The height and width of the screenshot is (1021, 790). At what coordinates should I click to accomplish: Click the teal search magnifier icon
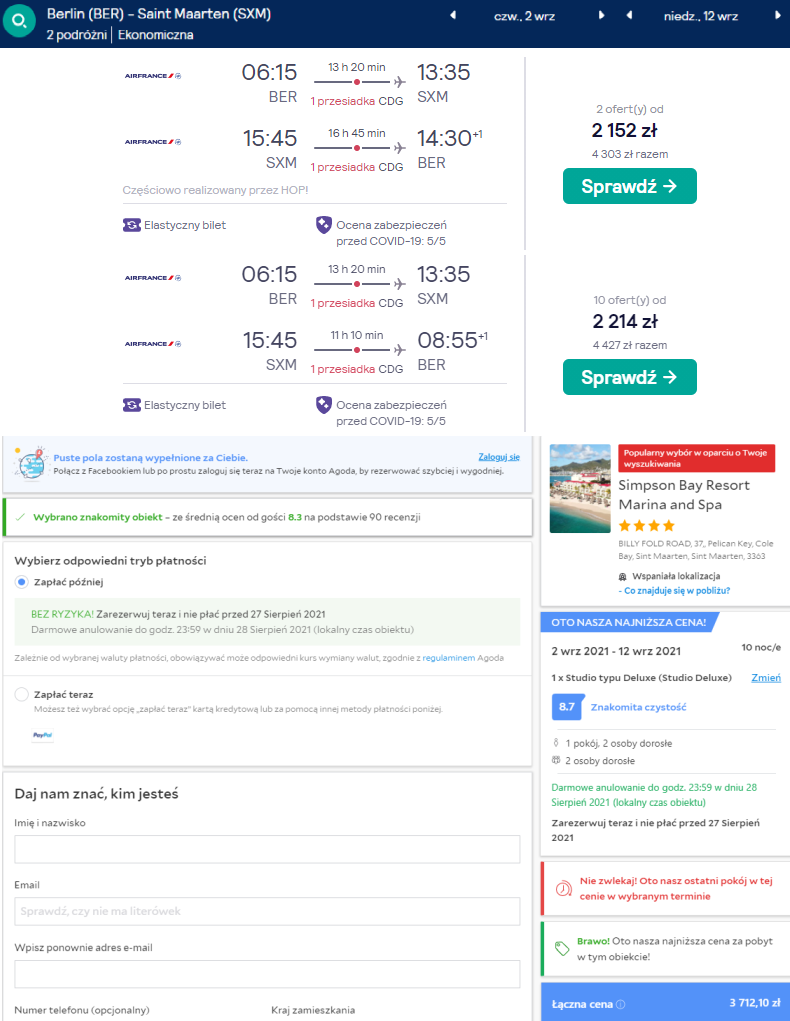click(20, 20)
